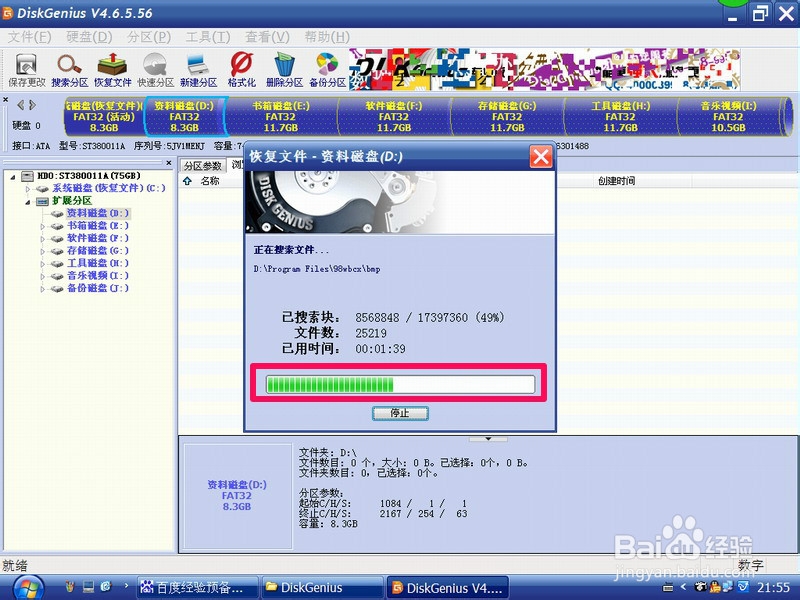Close the recover files dialog
Screen dimensions: 800x600
point(540,156)
